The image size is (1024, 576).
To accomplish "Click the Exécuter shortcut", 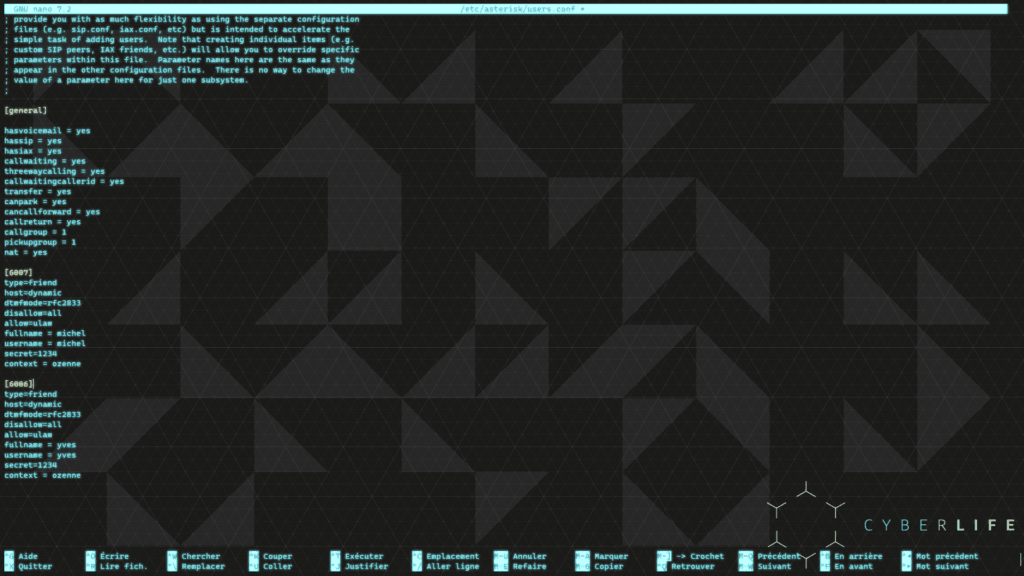I will 363,556.
